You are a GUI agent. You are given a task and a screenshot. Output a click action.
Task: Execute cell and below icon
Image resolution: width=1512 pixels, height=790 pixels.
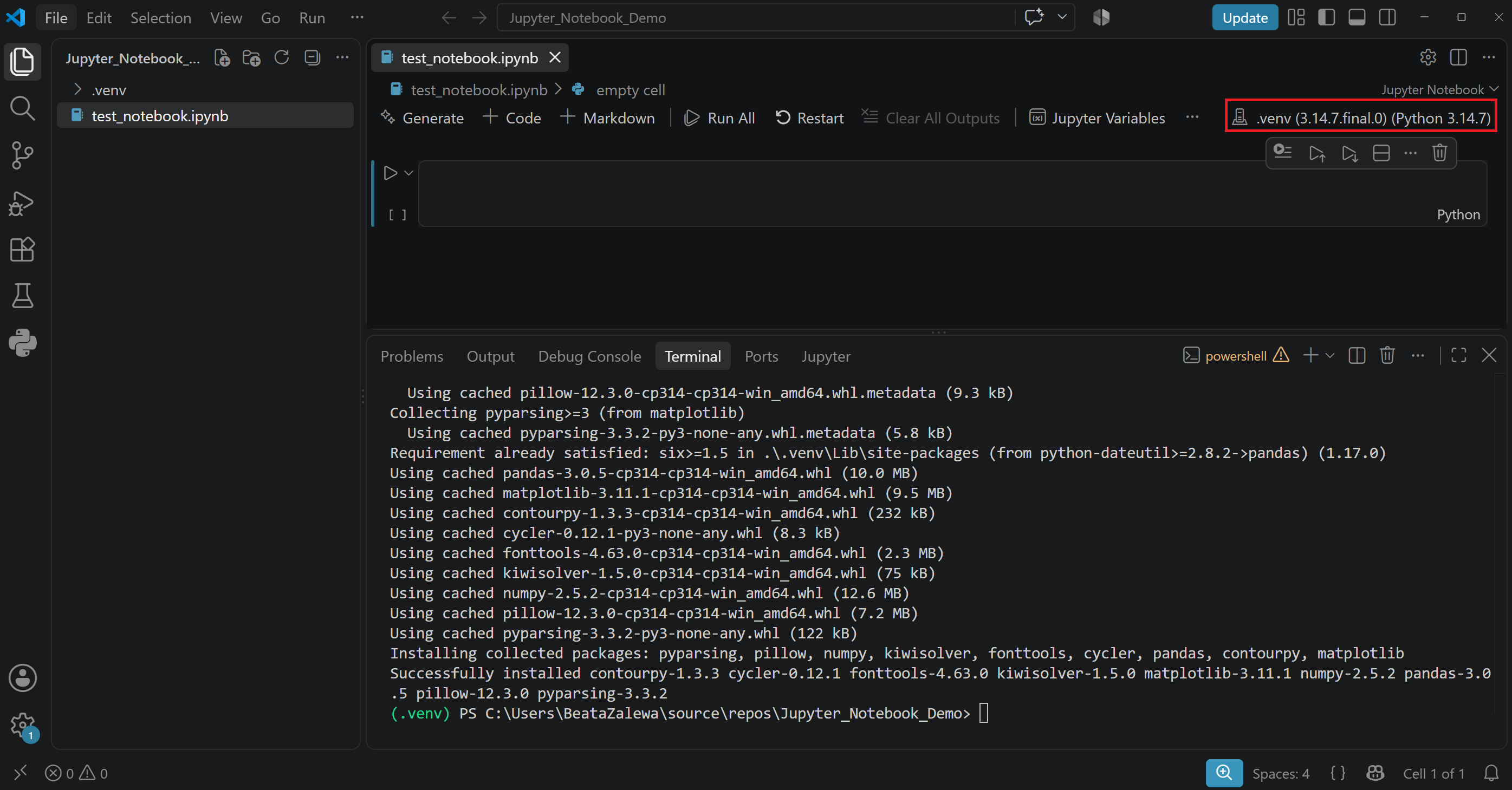[x=1349, y=154]
